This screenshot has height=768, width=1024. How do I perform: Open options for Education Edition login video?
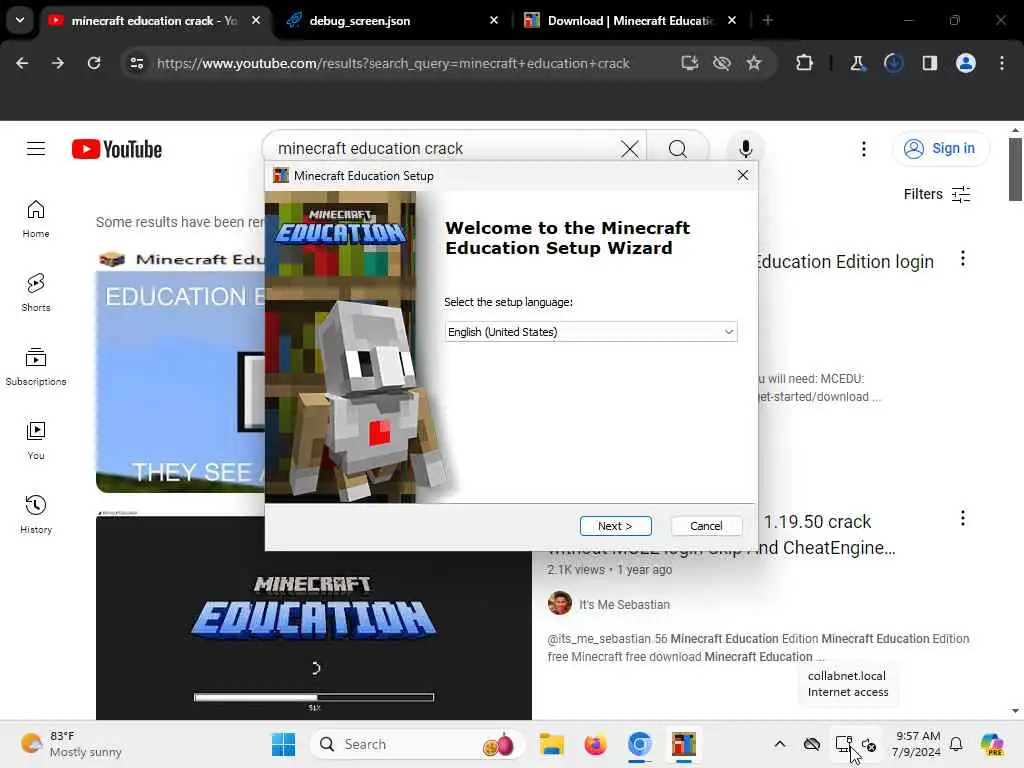click(963, 259)
